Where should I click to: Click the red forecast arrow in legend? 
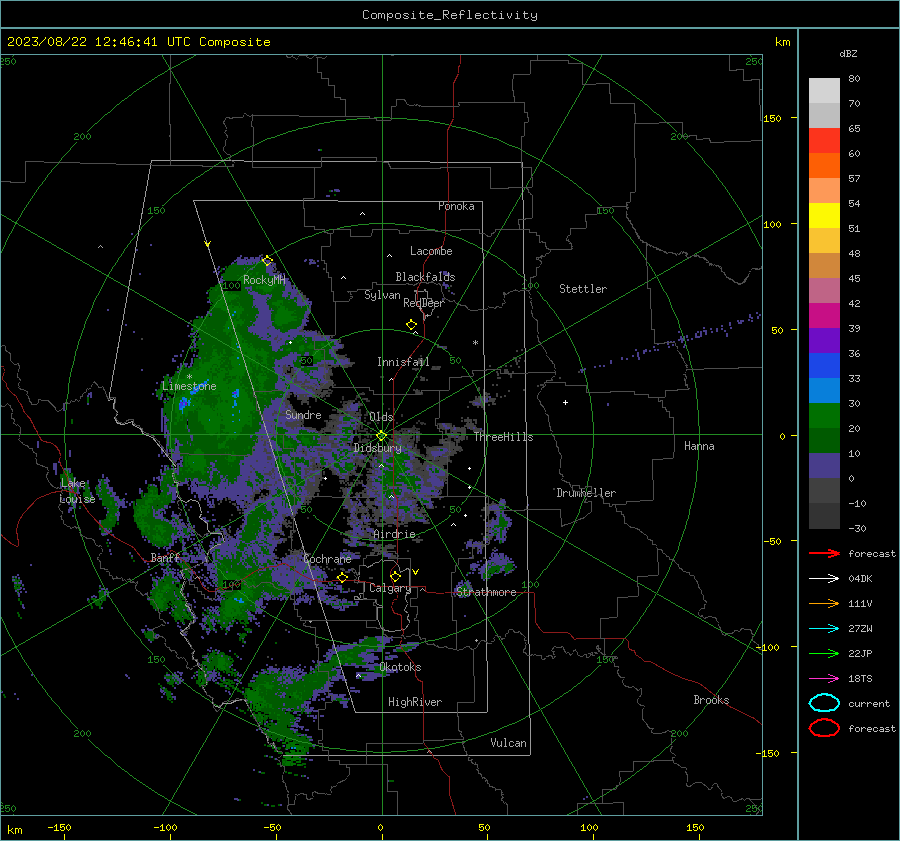click(824, 553)
